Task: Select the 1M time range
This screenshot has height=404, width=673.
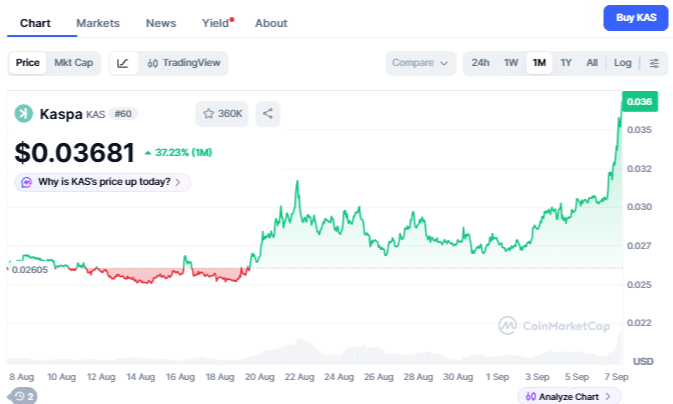Action: [539, 63]
